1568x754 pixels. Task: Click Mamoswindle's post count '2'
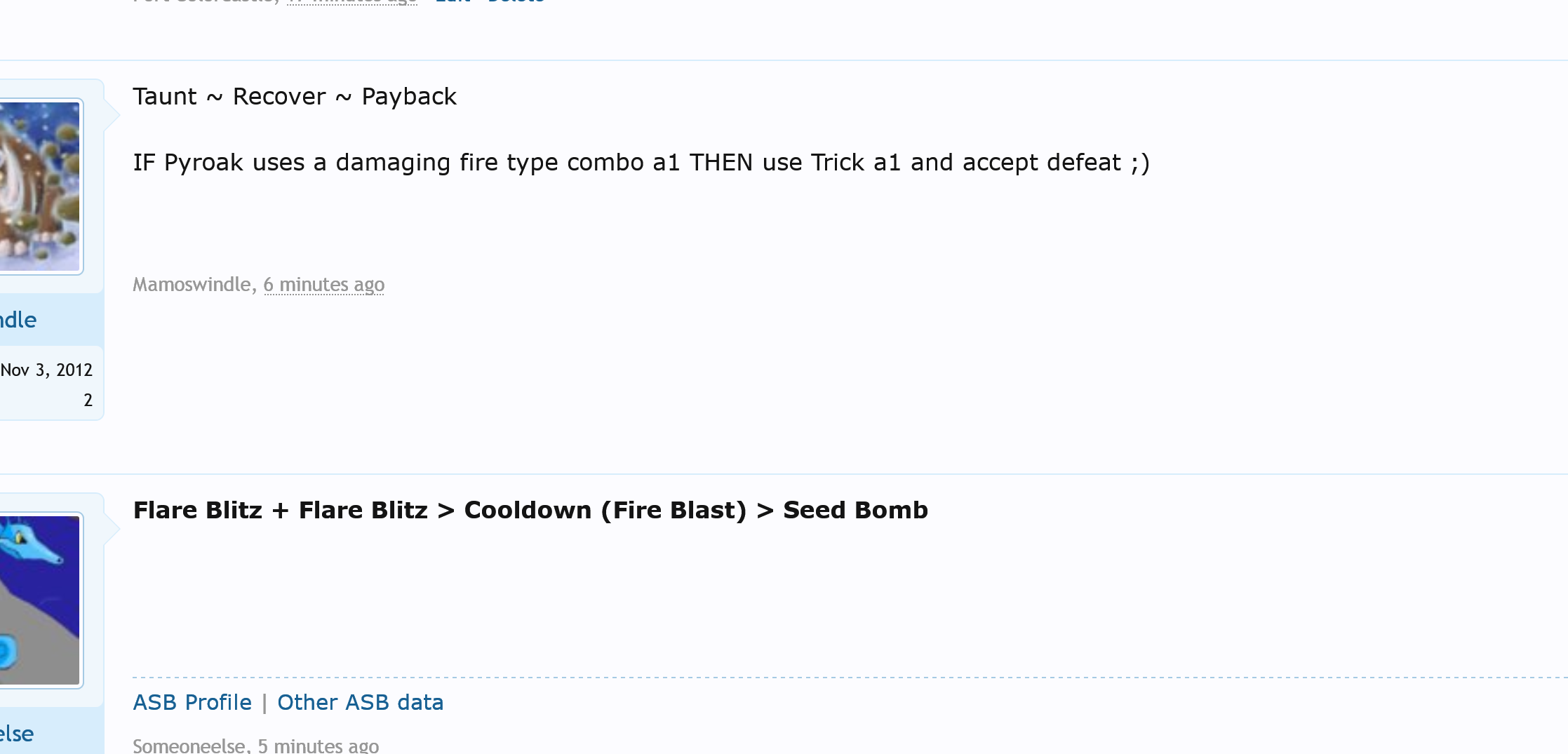[88, 400]
